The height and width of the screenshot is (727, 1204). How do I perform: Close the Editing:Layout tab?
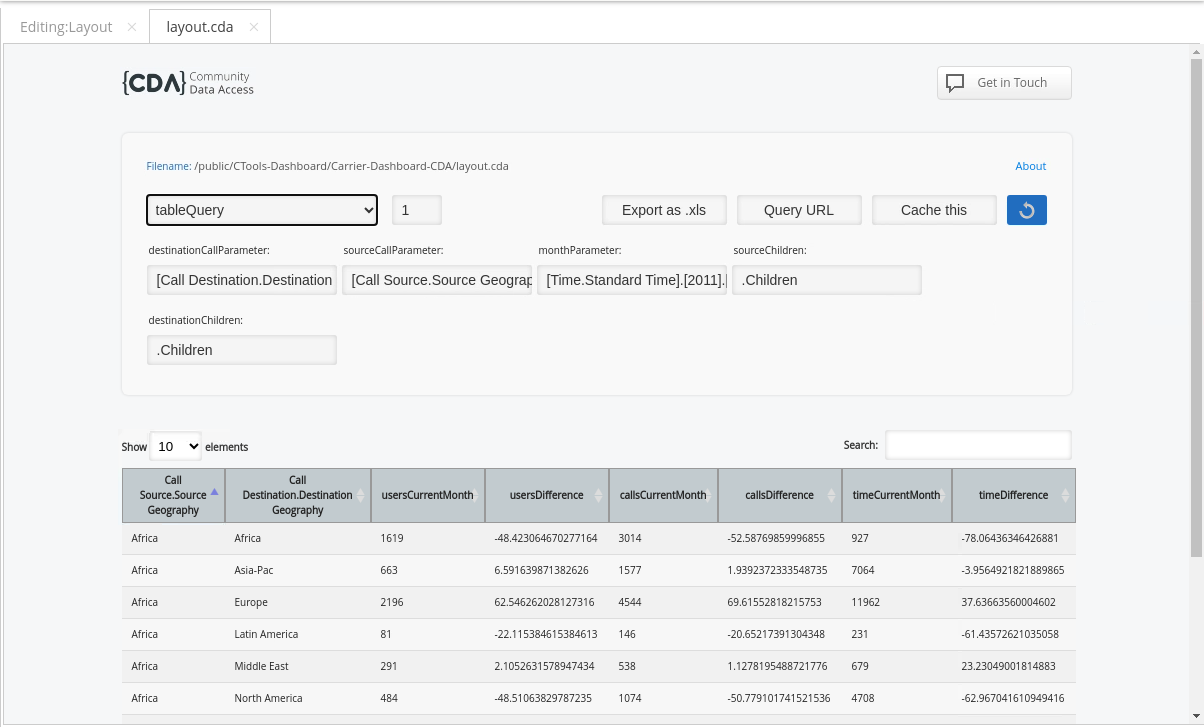coord(132,27)
